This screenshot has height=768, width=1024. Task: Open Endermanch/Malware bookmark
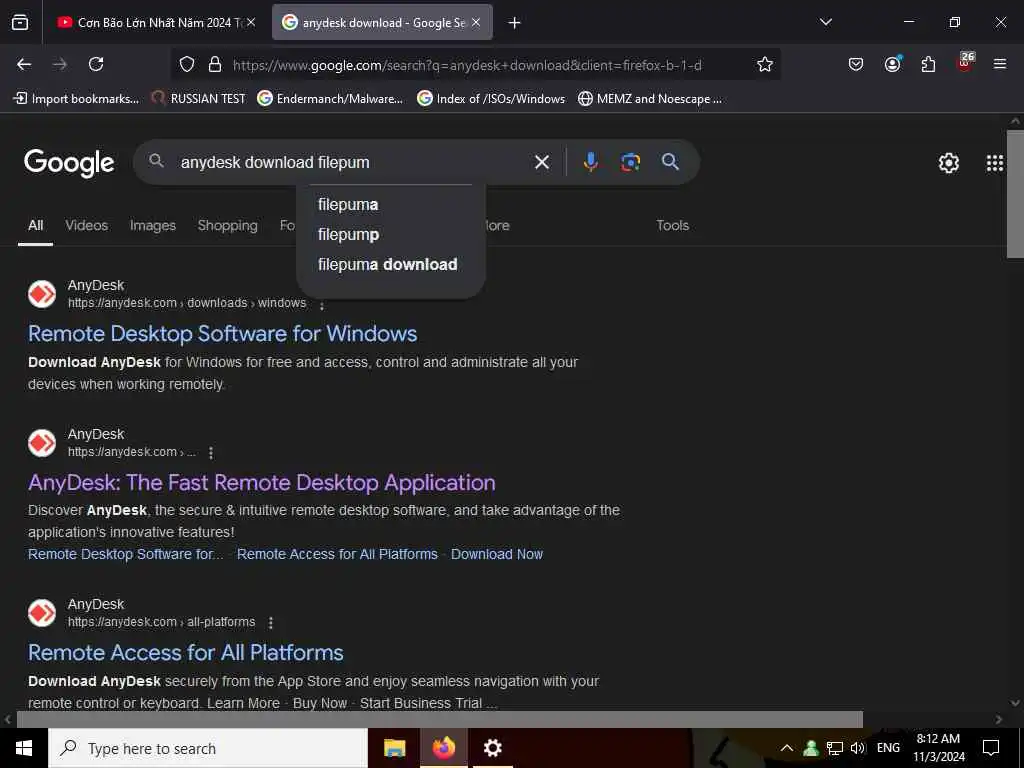tap(330, 99)
